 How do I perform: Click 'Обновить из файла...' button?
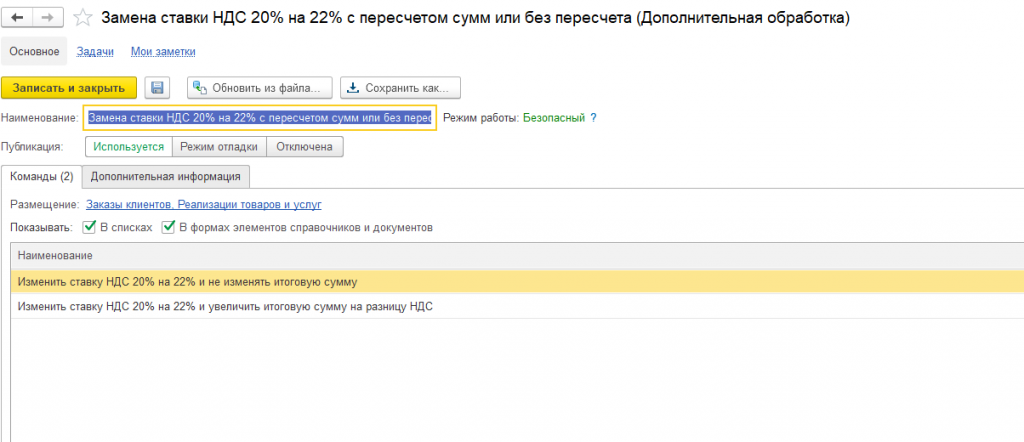click(x=259, y=88)
